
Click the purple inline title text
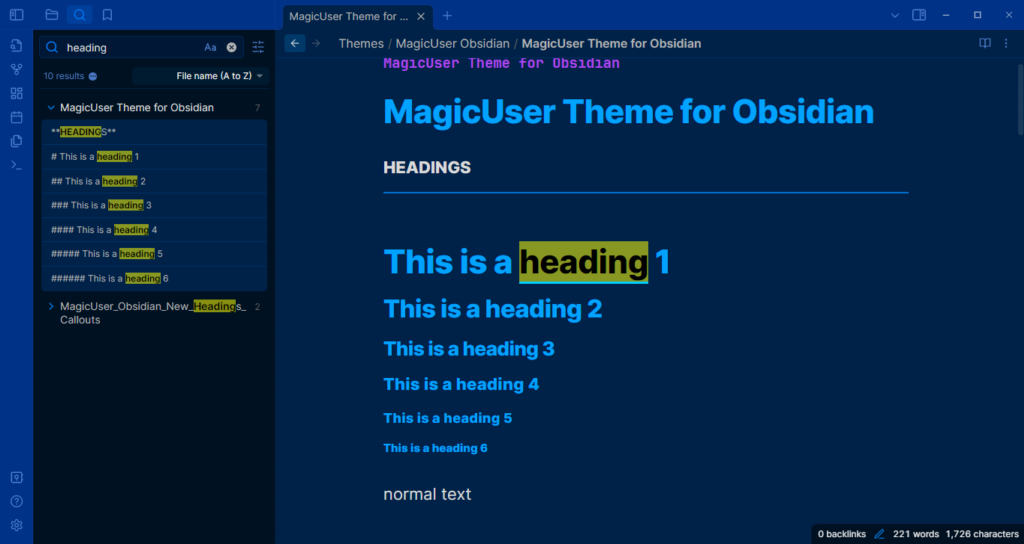coord(502,63)
